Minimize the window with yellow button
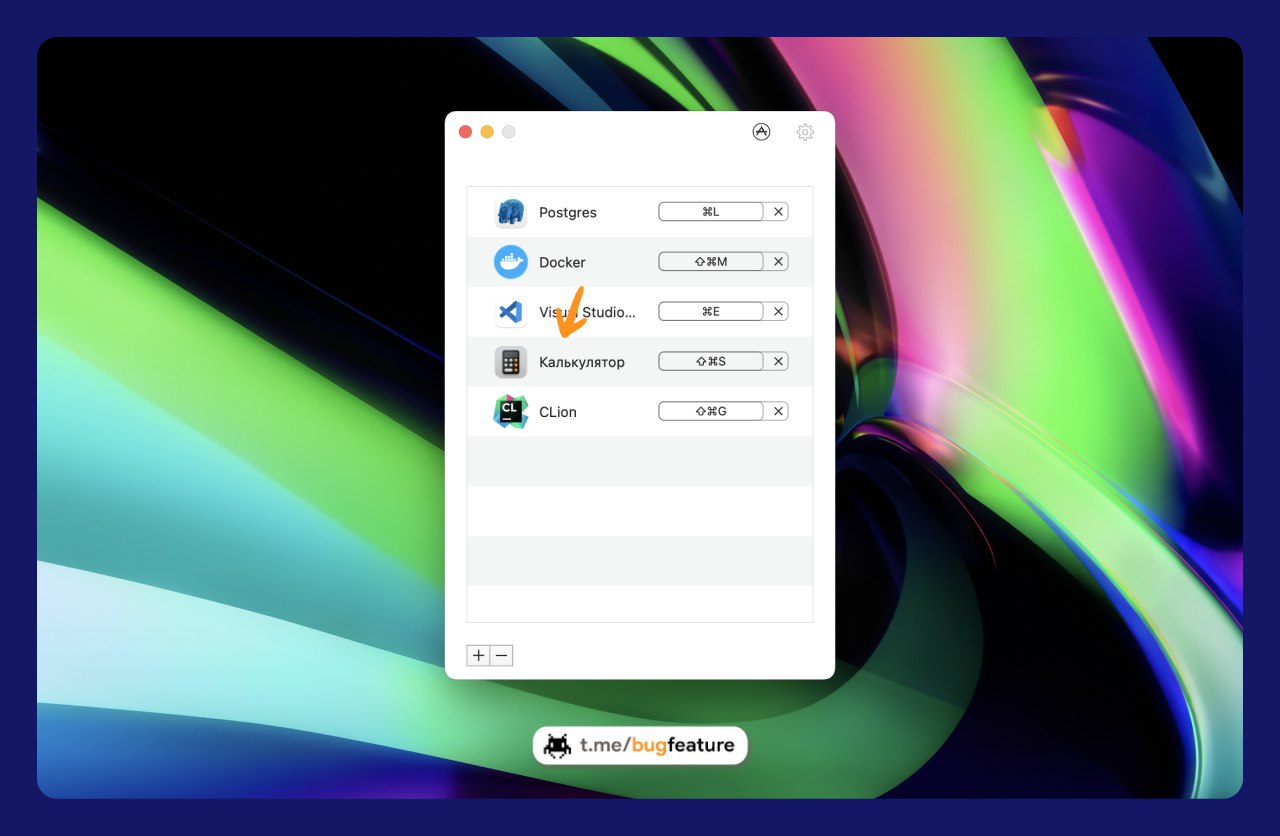The image size is (1280, 836). pyautogui.click(x=487, y=132)
